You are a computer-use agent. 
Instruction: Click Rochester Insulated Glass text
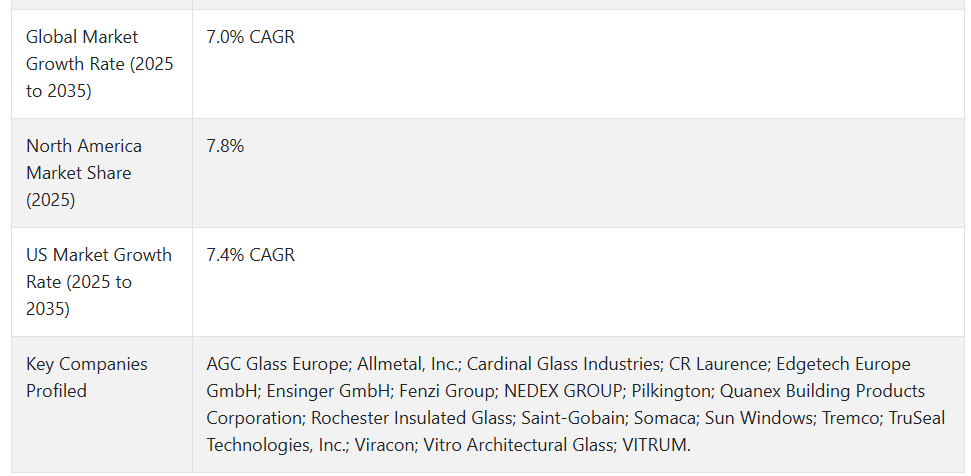pyautogui.click(x=413, y=418)
